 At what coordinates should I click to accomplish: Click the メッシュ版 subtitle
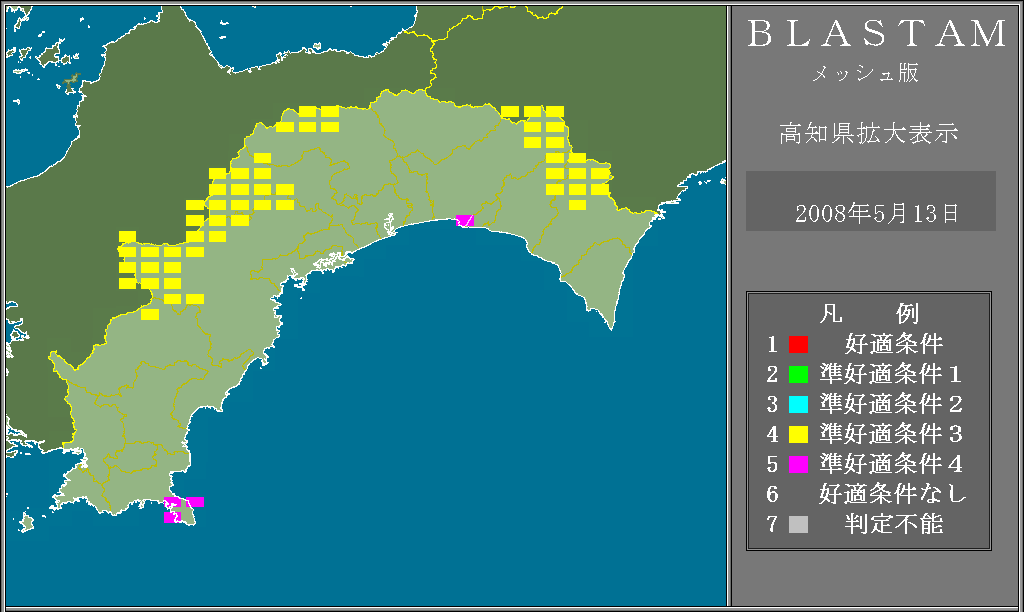click(x=864, y=74)
